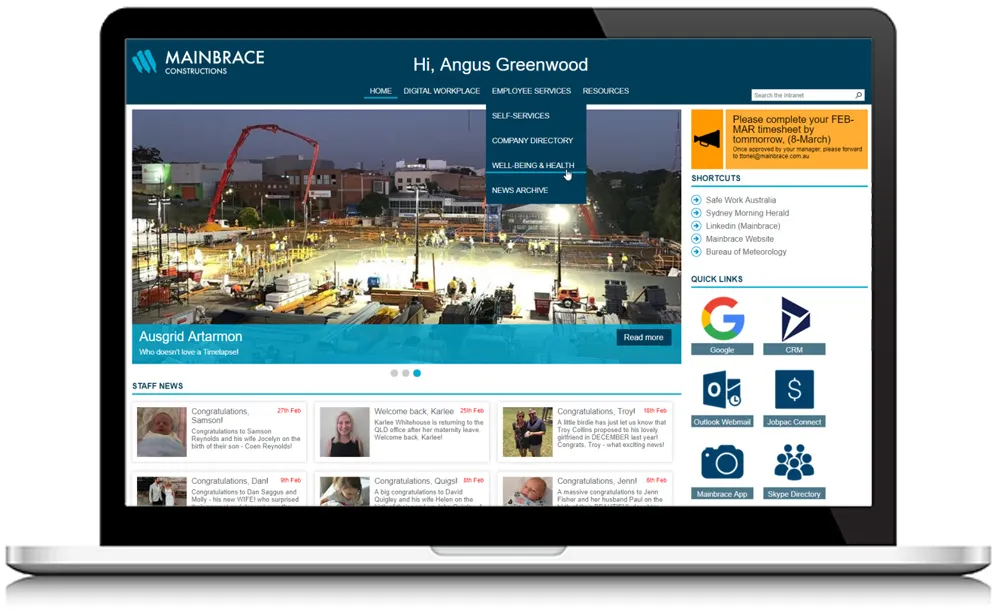Viewport: 1000px width, 616px height.
Task: Open the Jobpac Connect dollar icon
Action: click(x=795, y=389)
